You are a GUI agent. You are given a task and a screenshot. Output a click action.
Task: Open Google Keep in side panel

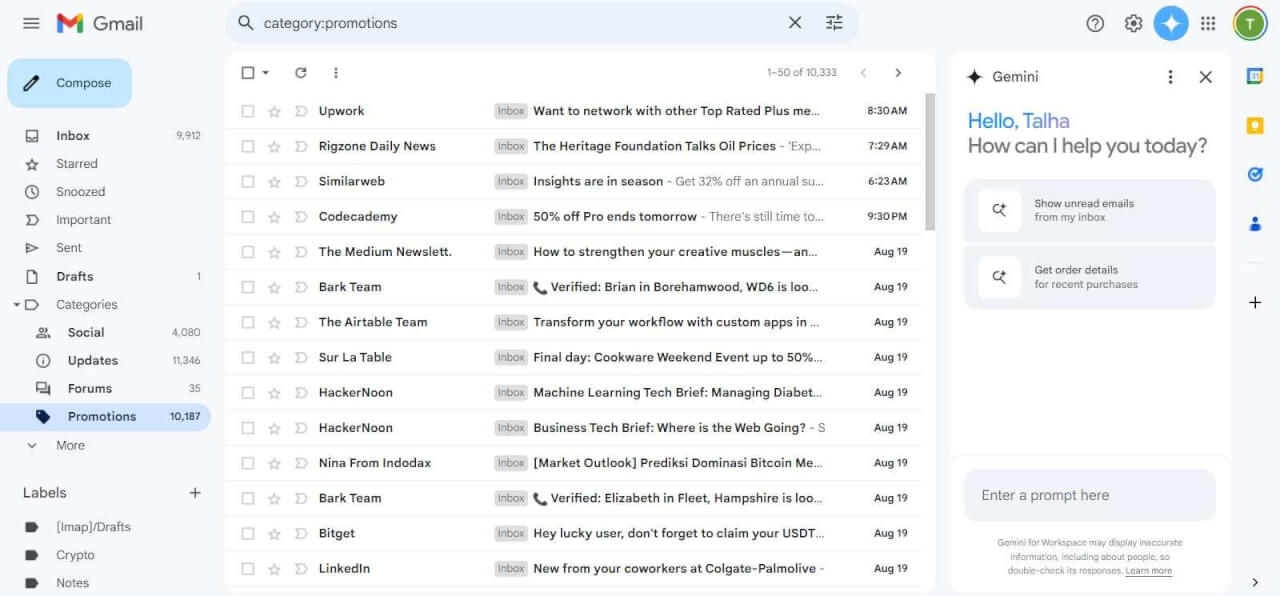[1255, 125]
